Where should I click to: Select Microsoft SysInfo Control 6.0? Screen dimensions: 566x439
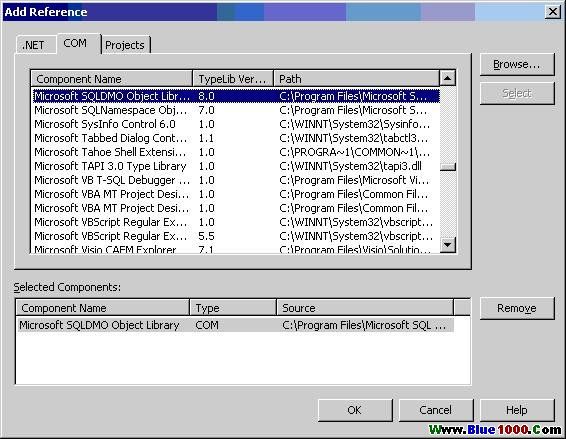click(x=236, y=124)
